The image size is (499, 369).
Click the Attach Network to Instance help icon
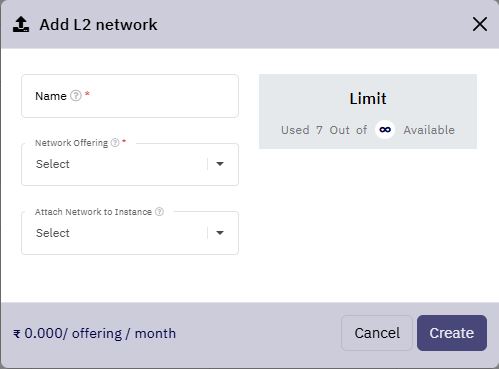pos(159,211)
